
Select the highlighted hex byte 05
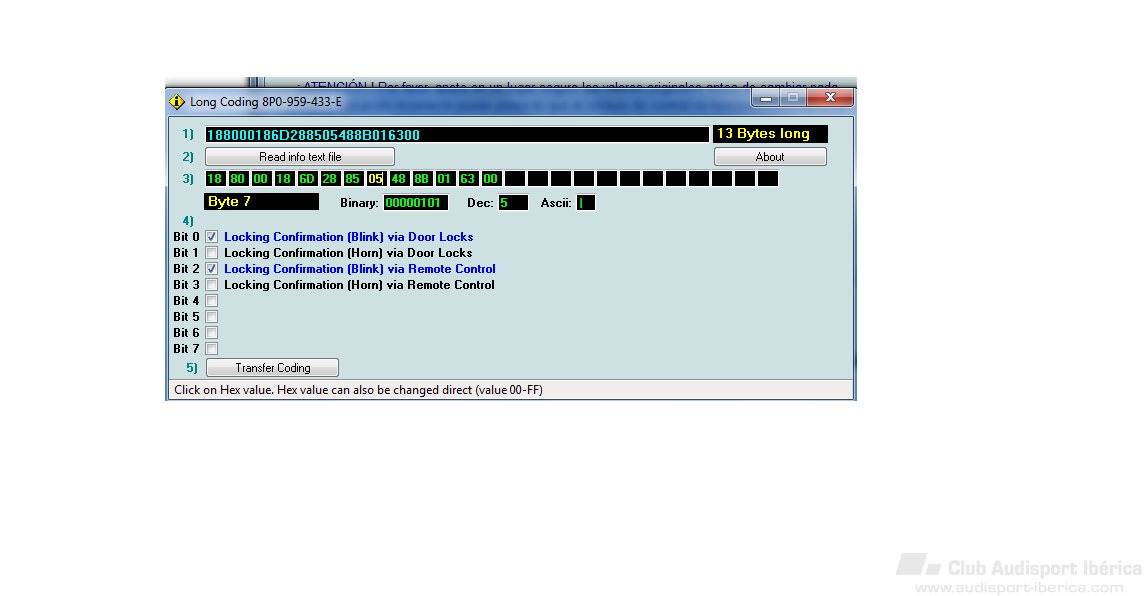coord(376,179)
